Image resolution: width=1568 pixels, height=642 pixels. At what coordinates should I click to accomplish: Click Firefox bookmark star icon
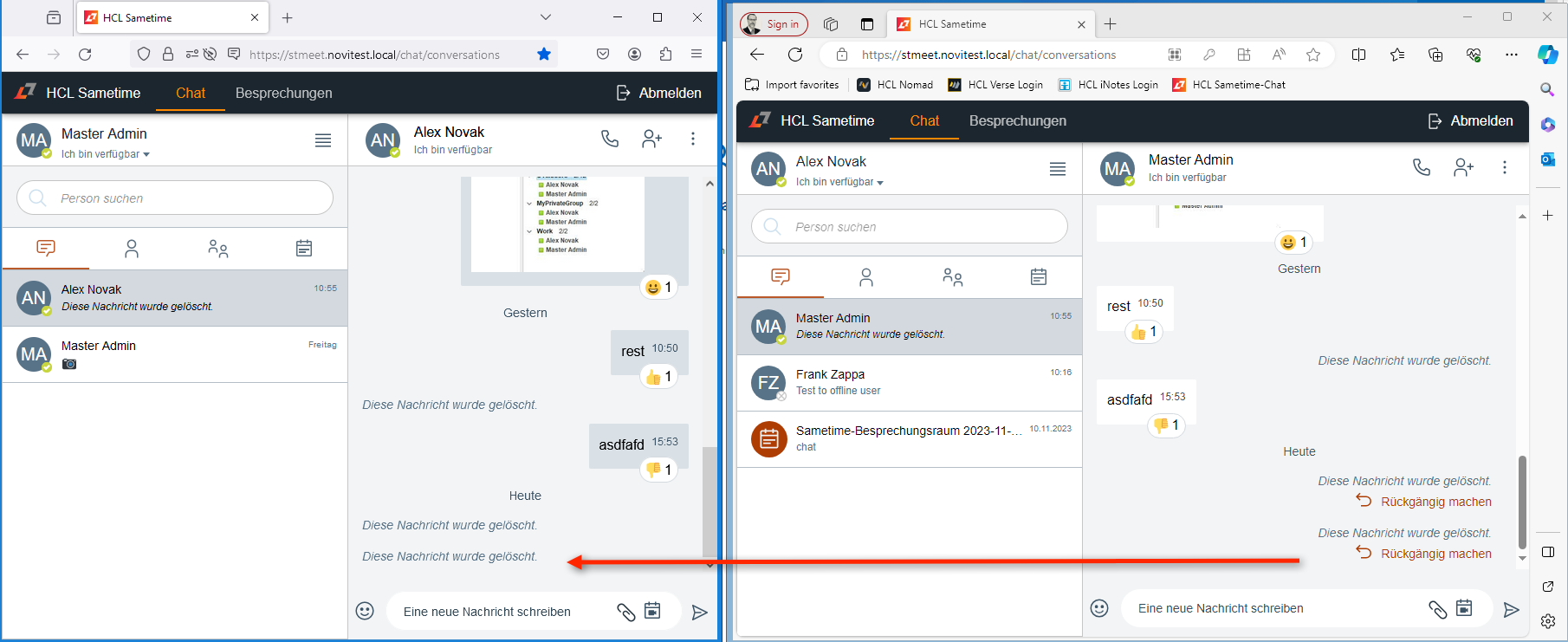click(544, 54)
